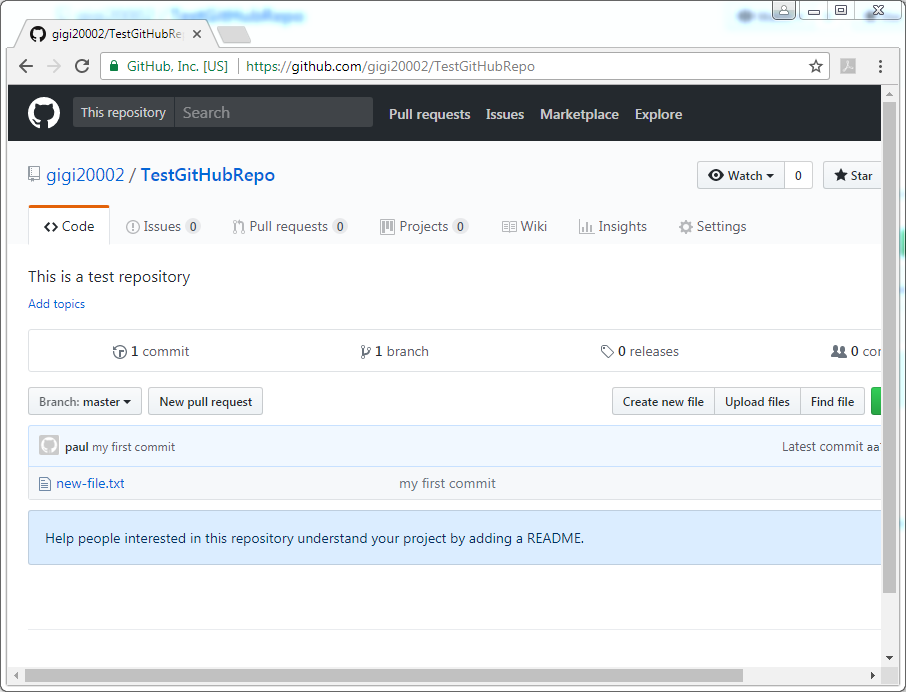906x692 pixels.
Task: Open the Wiki tab
Action: [x=524, y=226]
